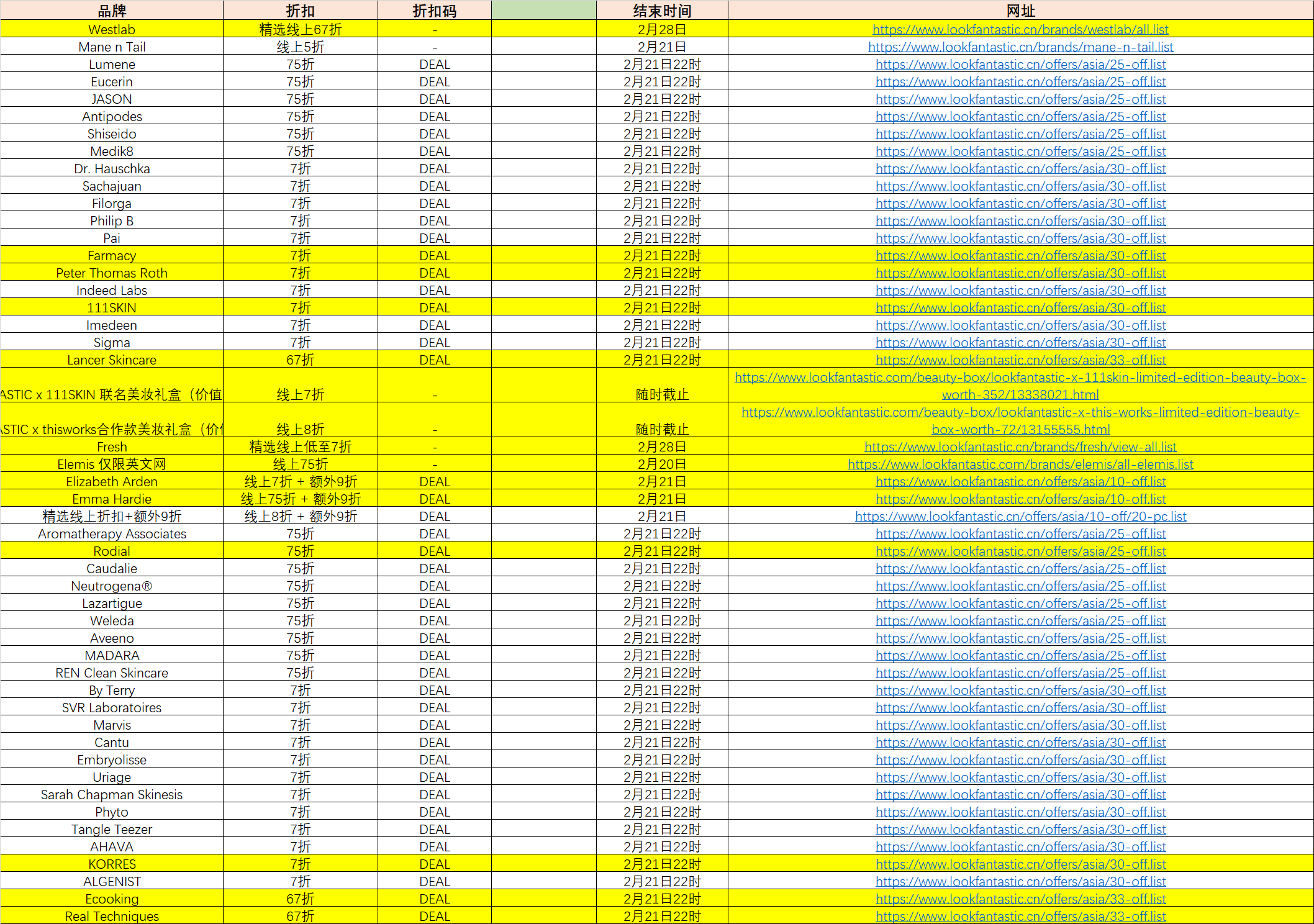Open the 25-off link in Lumene row

click(x=1020, y=64)
